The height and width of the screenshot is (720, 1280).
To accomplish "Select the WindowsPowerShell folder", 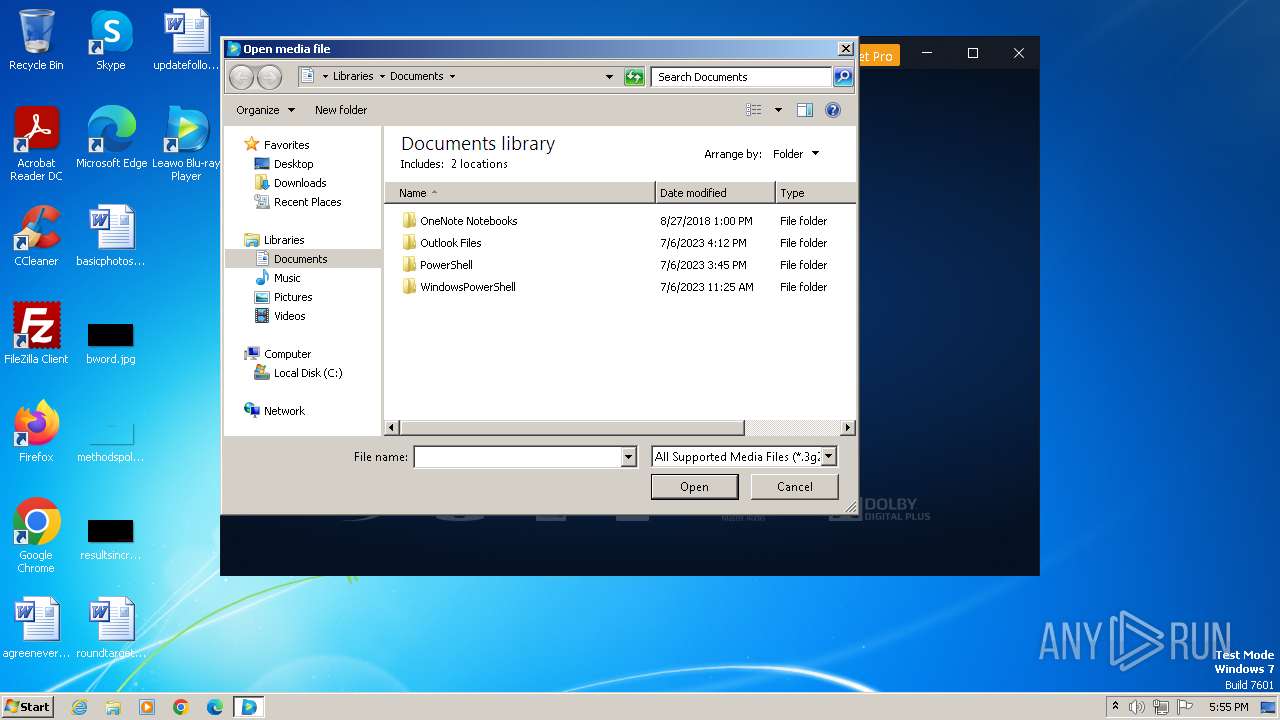I will 467,287.
